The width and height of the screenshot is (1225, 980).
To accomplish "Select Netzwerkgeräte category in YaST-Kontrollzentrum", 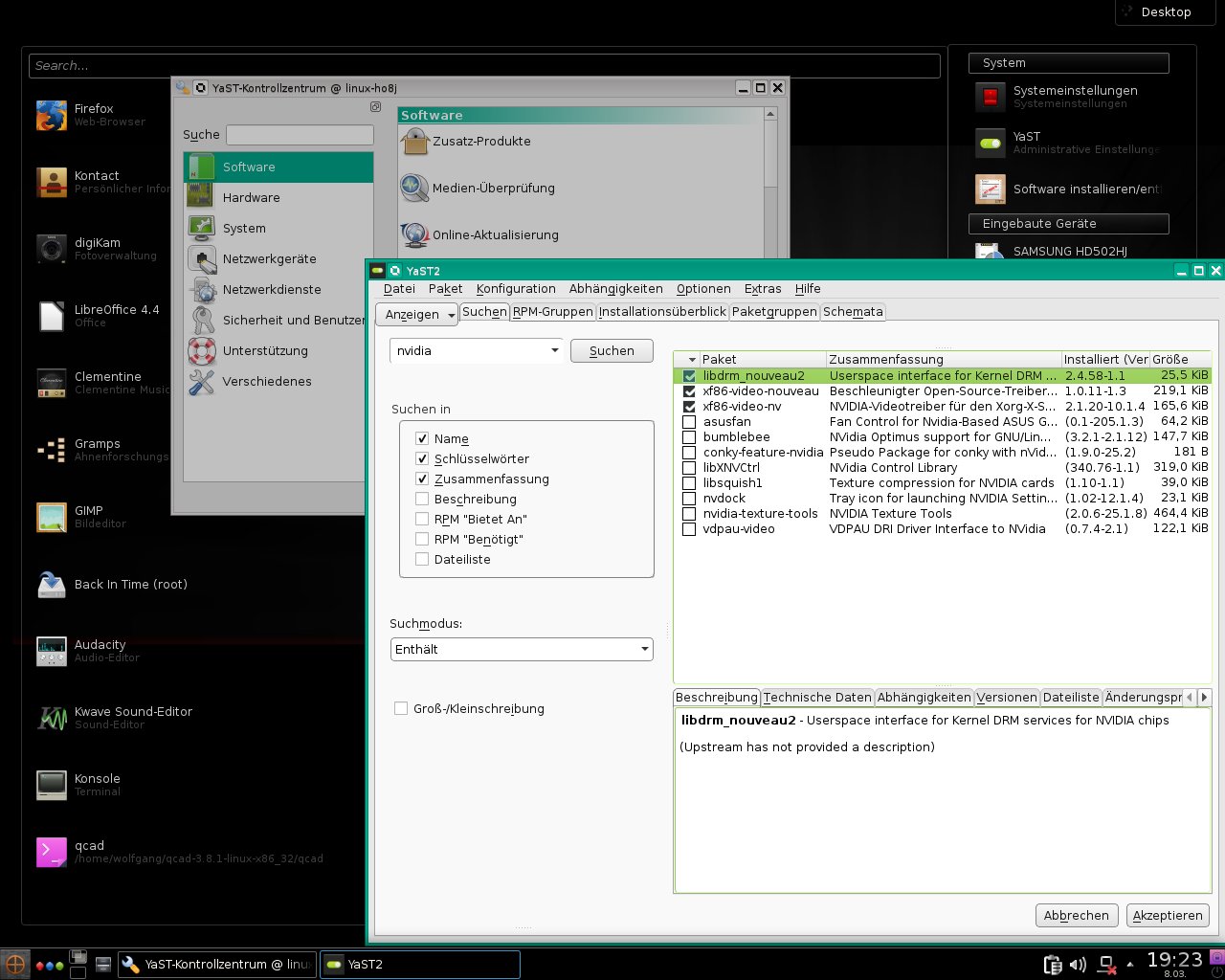I will point(278,258).
